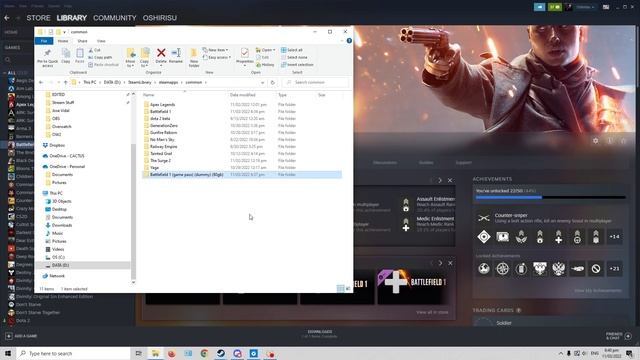The width and height of the screenshot is (640, 360).
Task: Click the blocked-circle locked achievement icon
Action: point(596,269)
